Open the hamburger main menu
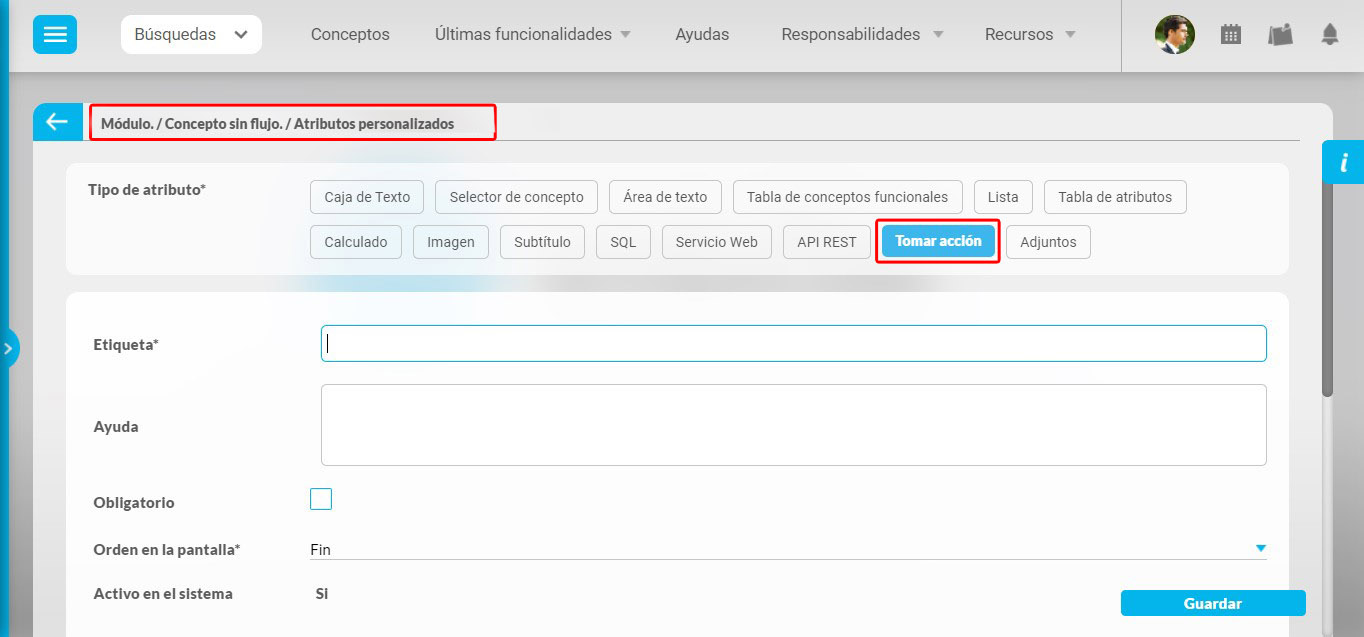Viewport: 1364px width, 637px height. (55, 34)
